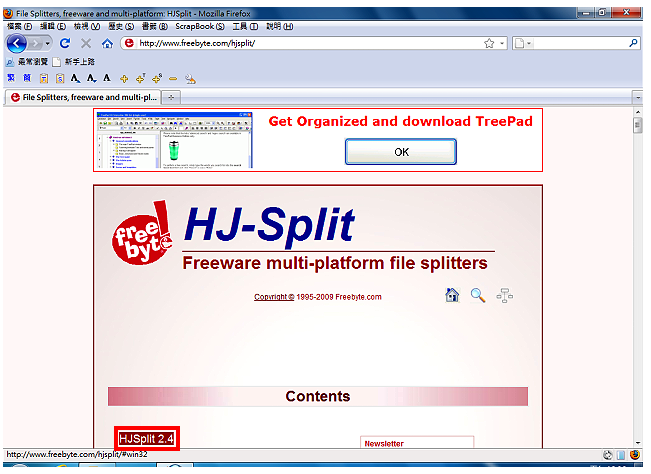Click the yellow minus icon
Image resolution: width=651 pixels, height=474 pixels.
point(173,78)
